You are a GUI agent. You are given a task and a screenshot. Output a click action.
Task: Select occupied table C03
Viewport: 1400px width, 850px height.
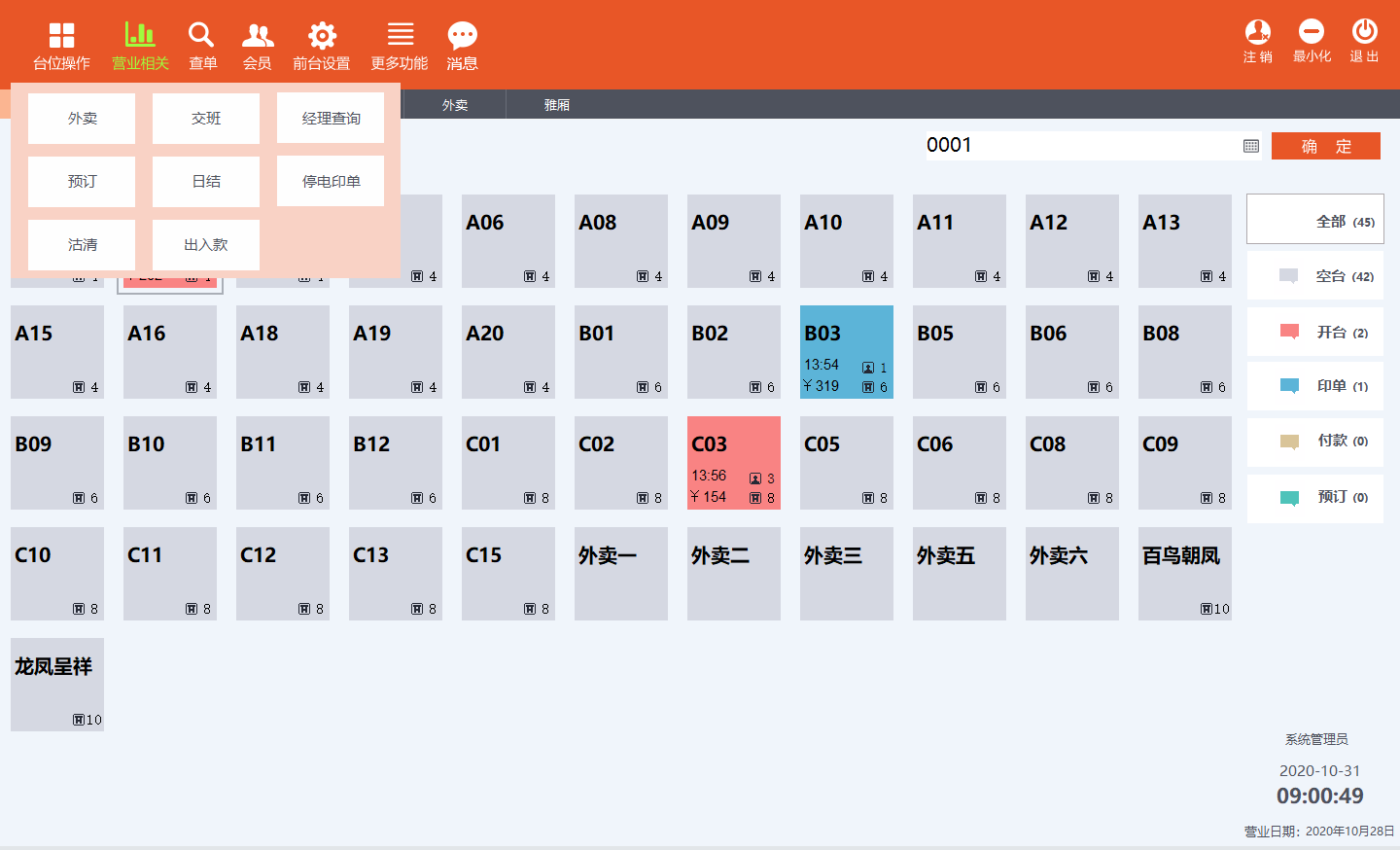coord(734,463)
